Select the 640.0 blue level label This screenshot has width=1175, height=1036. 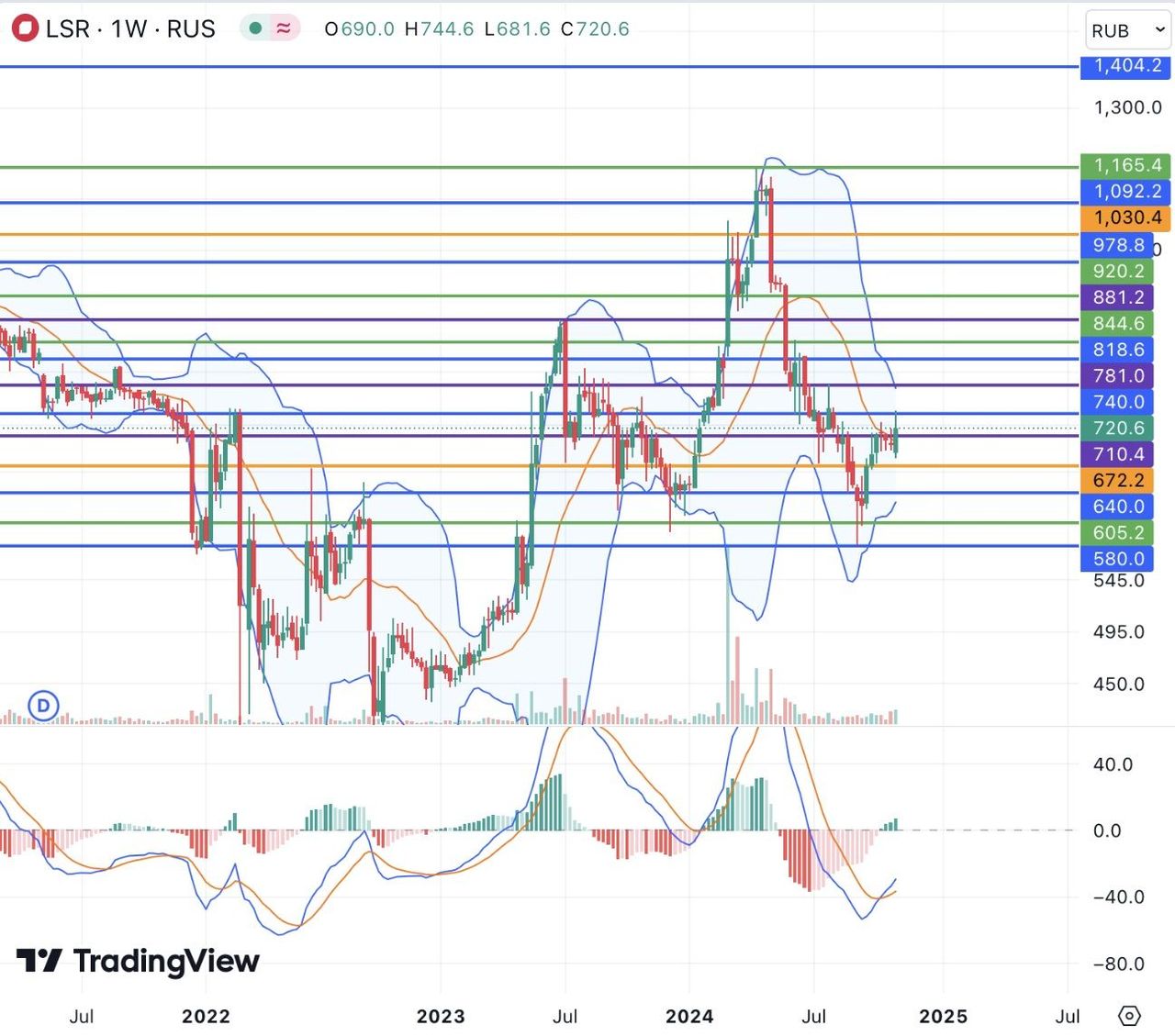coord(1117,507)
